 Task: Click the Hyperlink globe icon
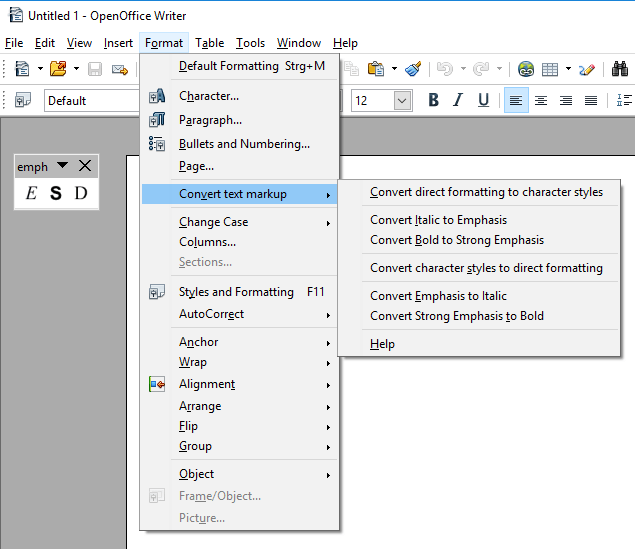[526, 69]
